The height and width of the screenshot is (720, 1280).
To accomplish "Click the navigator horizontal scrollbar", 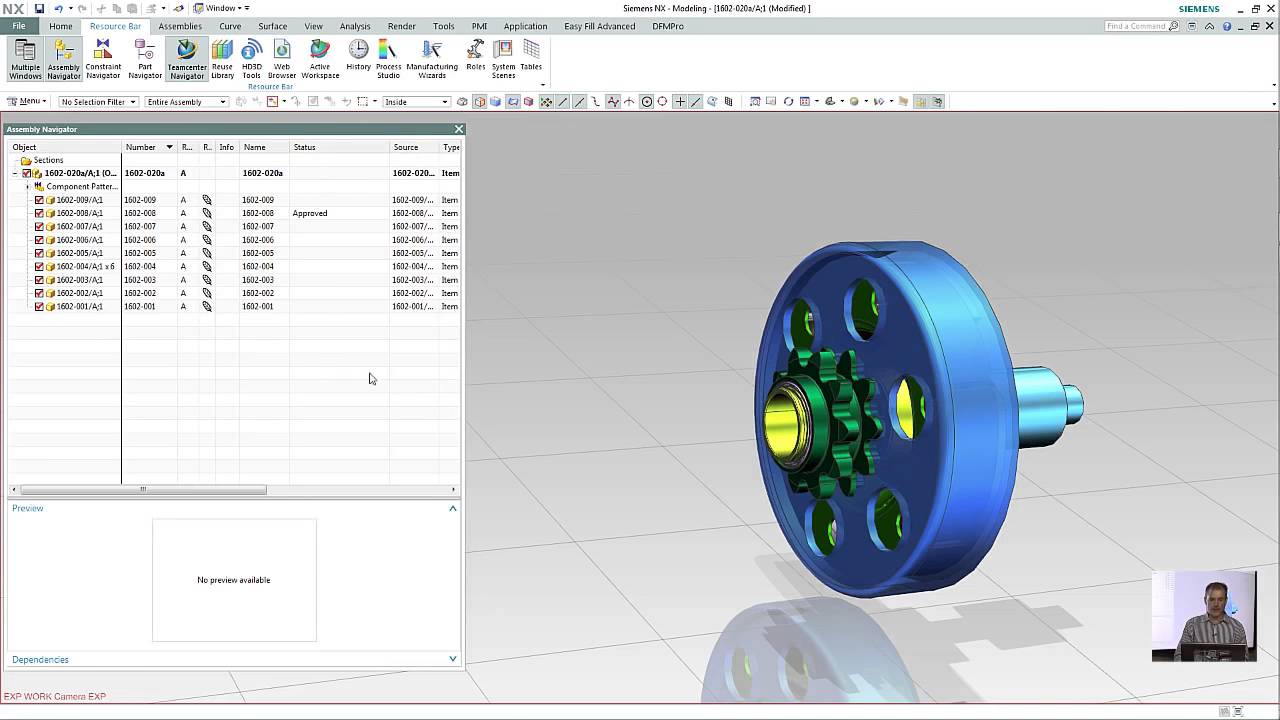I will [142, 489].
